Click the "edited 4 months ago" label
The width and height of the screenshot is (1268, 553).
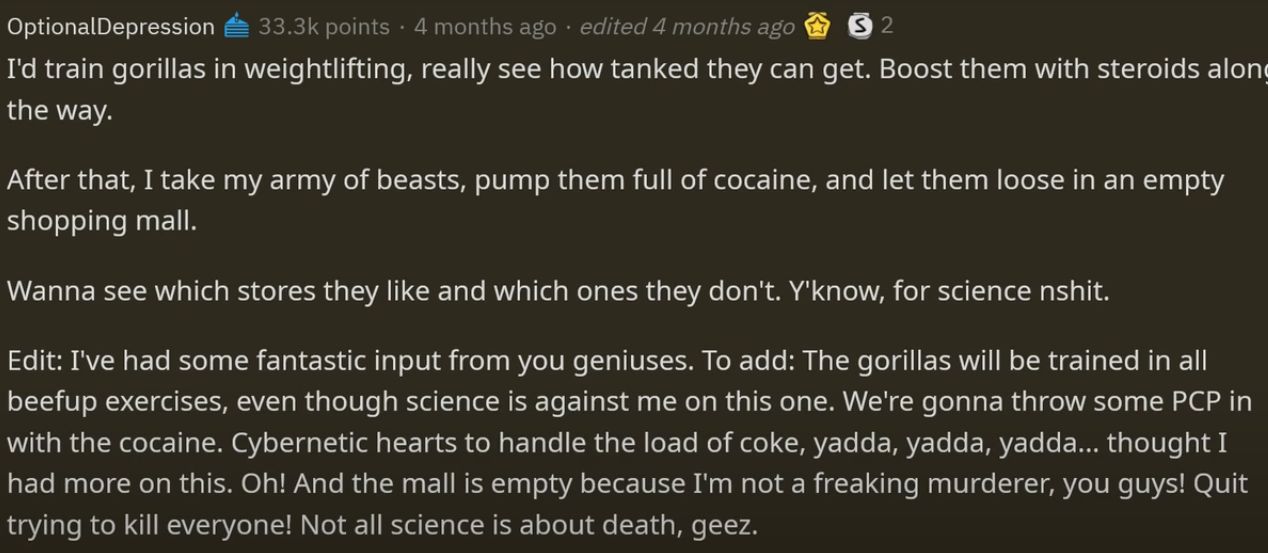687,27
